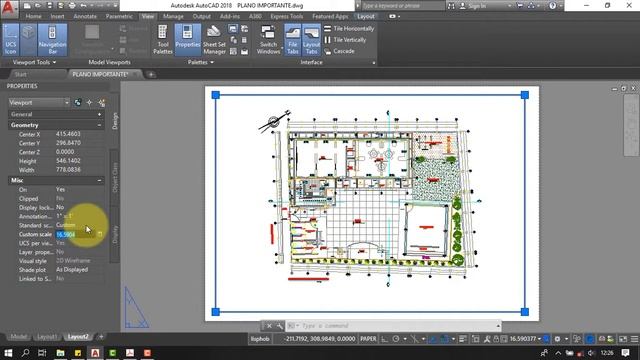
Task: Open Tool Palettes
Action: point(162,40)
